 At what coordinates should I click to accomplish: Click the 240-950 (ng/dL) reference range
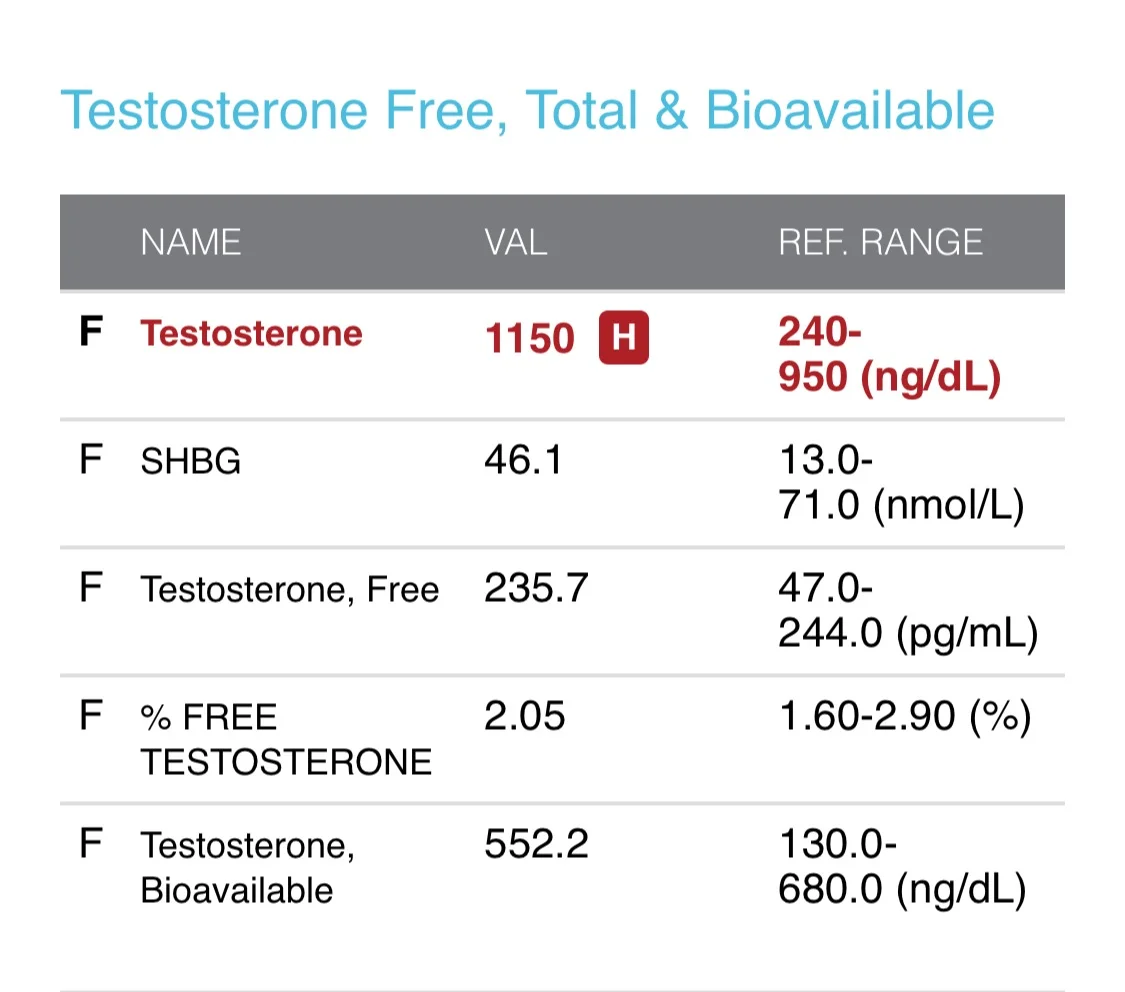(x=890, y=354)
